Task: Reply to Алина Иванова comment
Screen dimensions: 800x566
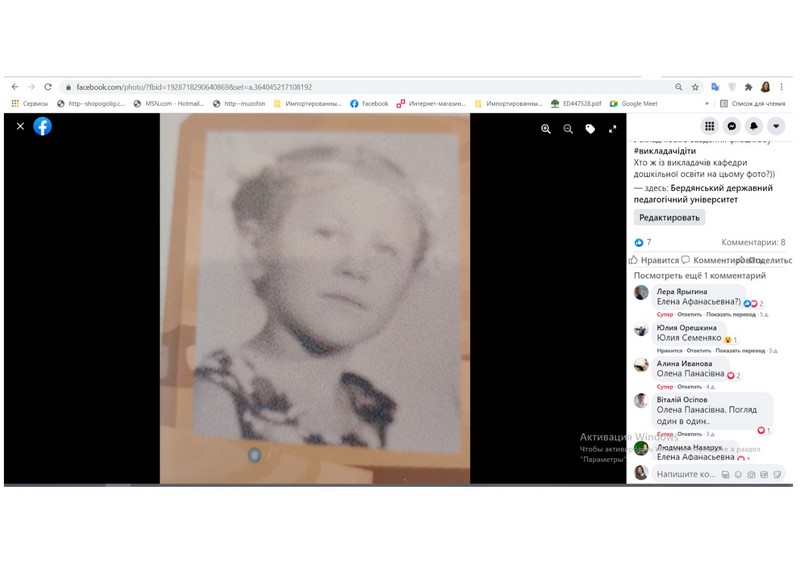Action: [x=689, y=387]
